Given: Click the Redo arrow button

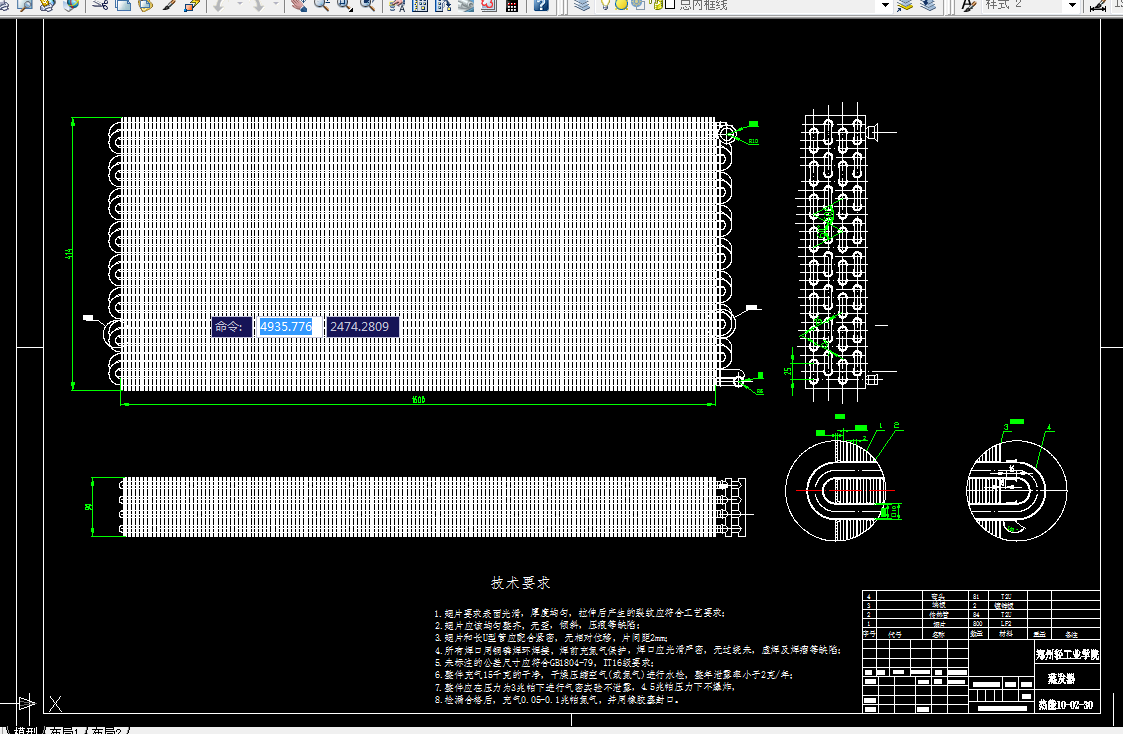Looking at the screenshot, I should pyautogui.click(x=258, y=6).
